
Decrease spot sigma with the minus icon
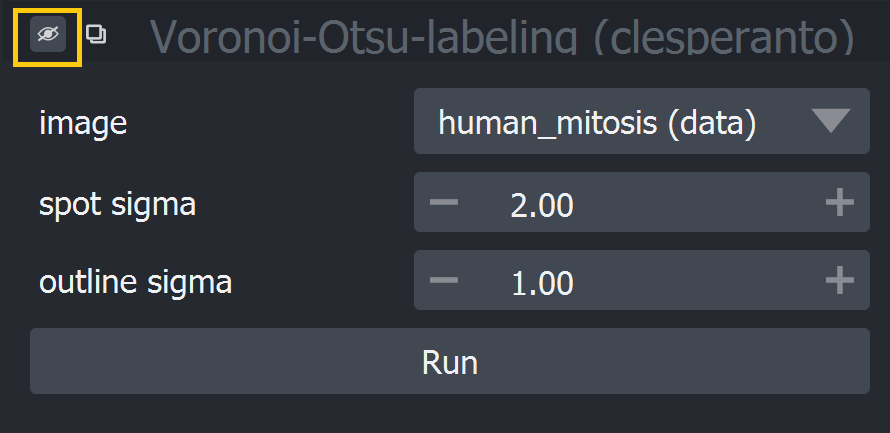[443, 202]
